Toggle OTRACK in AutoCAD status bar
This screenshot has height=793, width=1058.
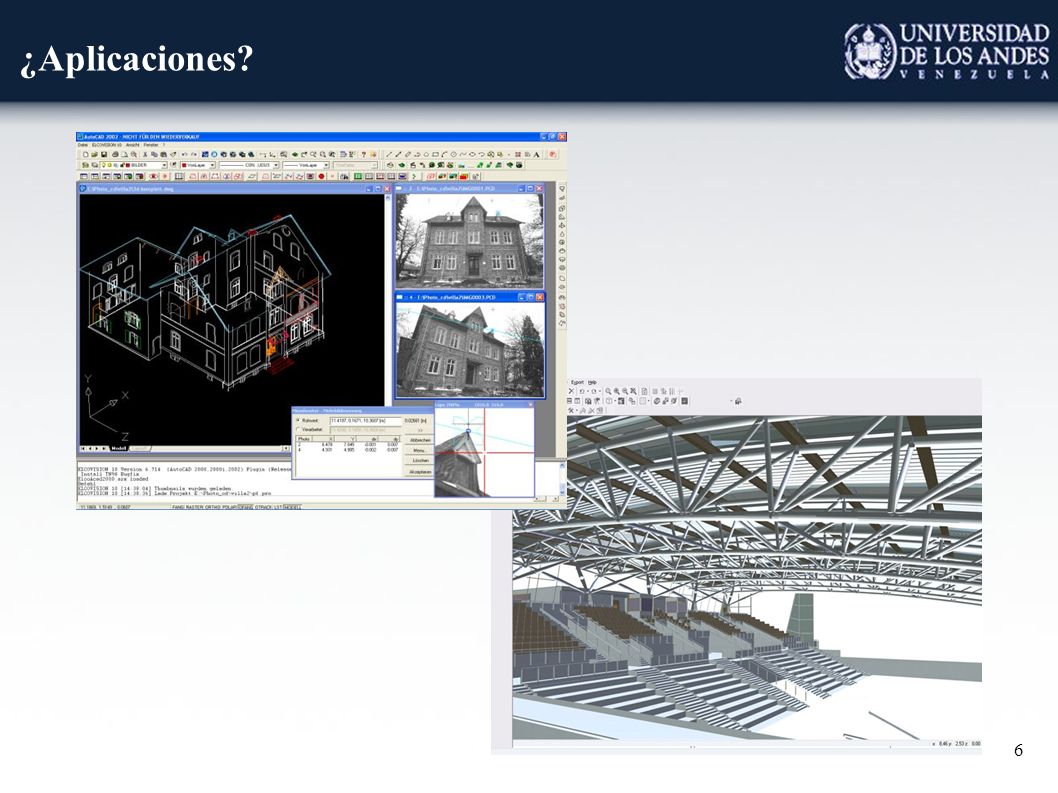pyautogui.click(x=262, y=507)
